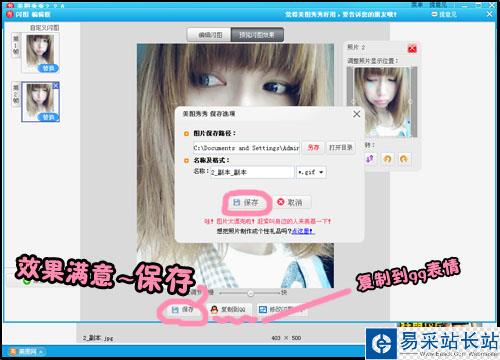Click the 照片 2 label in the right panel
This screenshot has height=360, width=500.
coord(356,47)
